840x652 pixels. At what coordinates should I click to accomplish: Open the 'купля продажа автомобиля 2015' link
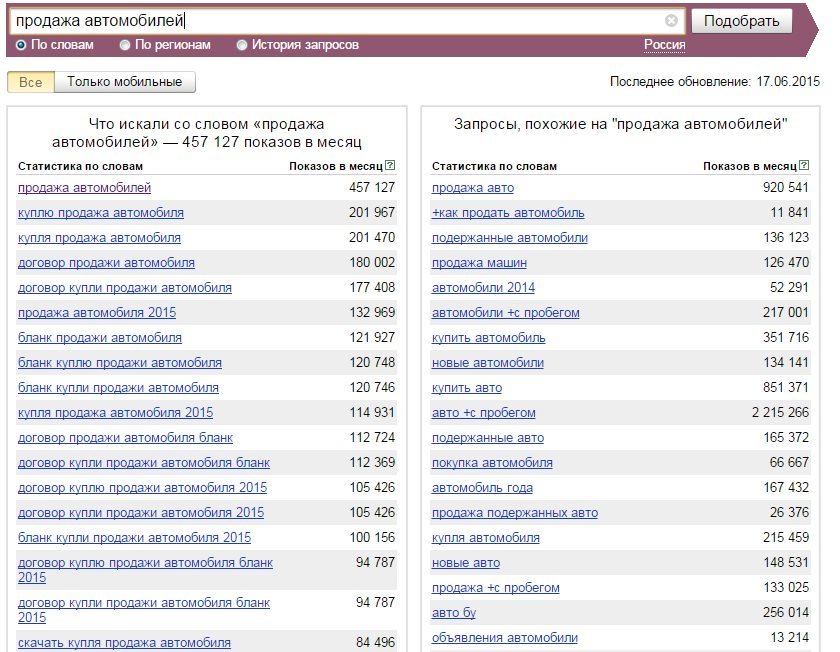tap(116, 413)
